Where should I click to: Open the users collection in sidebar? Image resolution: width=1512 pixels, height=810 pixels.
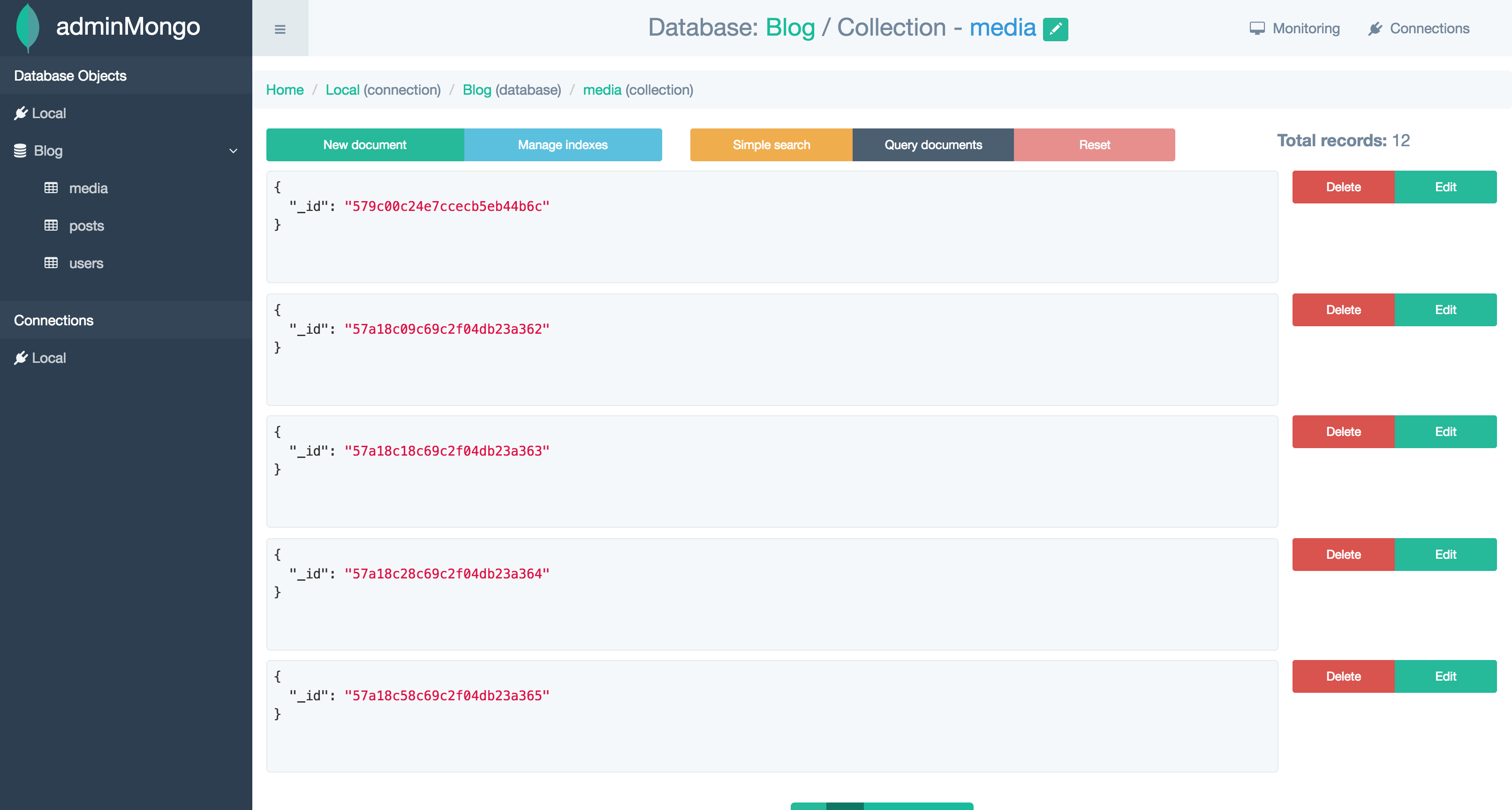[x=86, y=263]
